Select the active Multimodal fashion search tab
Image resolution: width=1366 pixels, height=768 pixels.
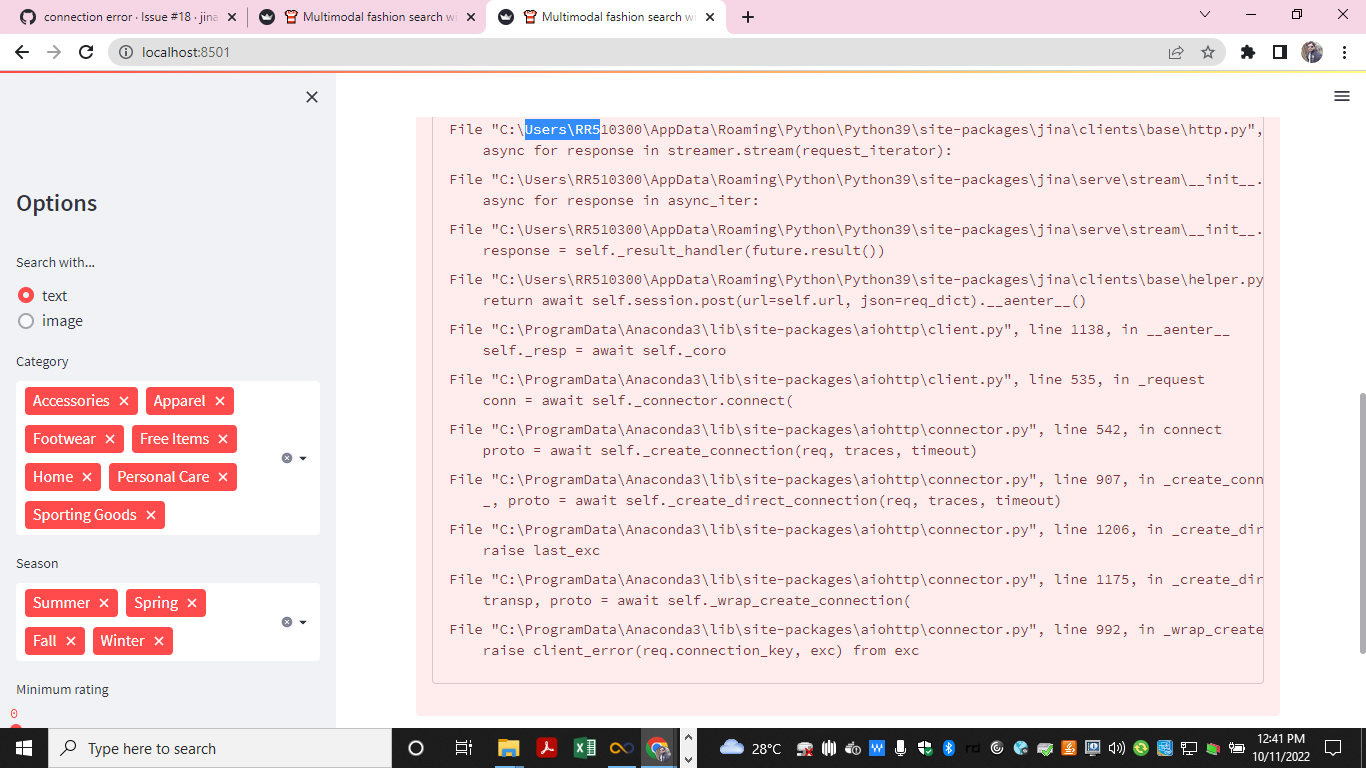(x=605, y=17)
